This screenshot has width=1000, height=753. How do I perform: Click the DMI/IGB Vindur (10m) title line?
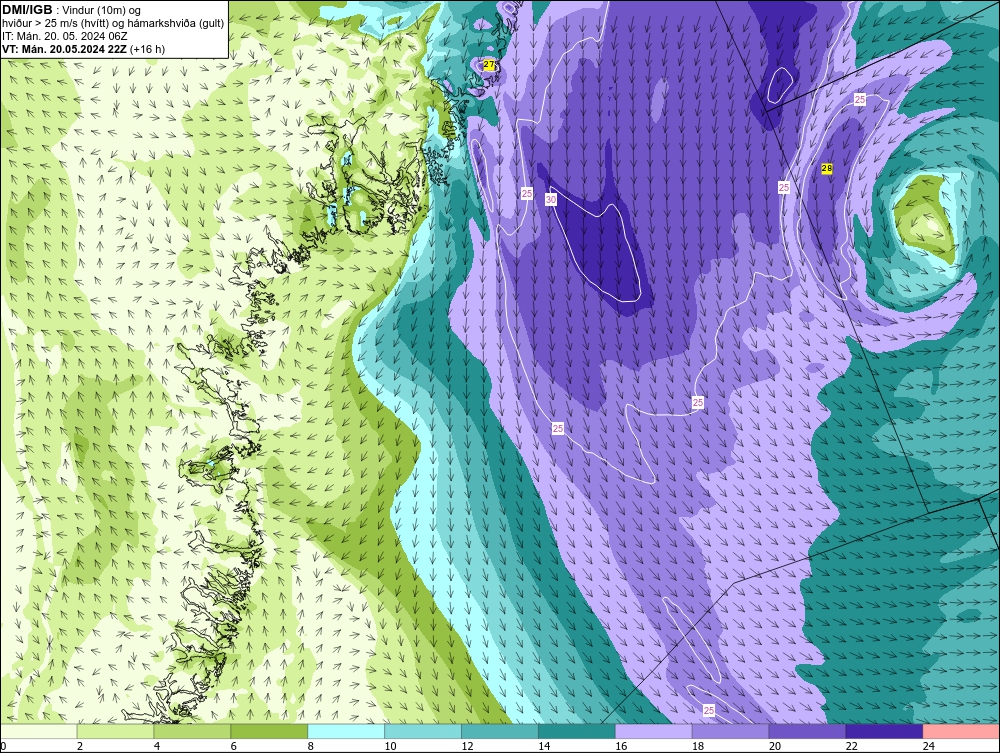point(71,10)
